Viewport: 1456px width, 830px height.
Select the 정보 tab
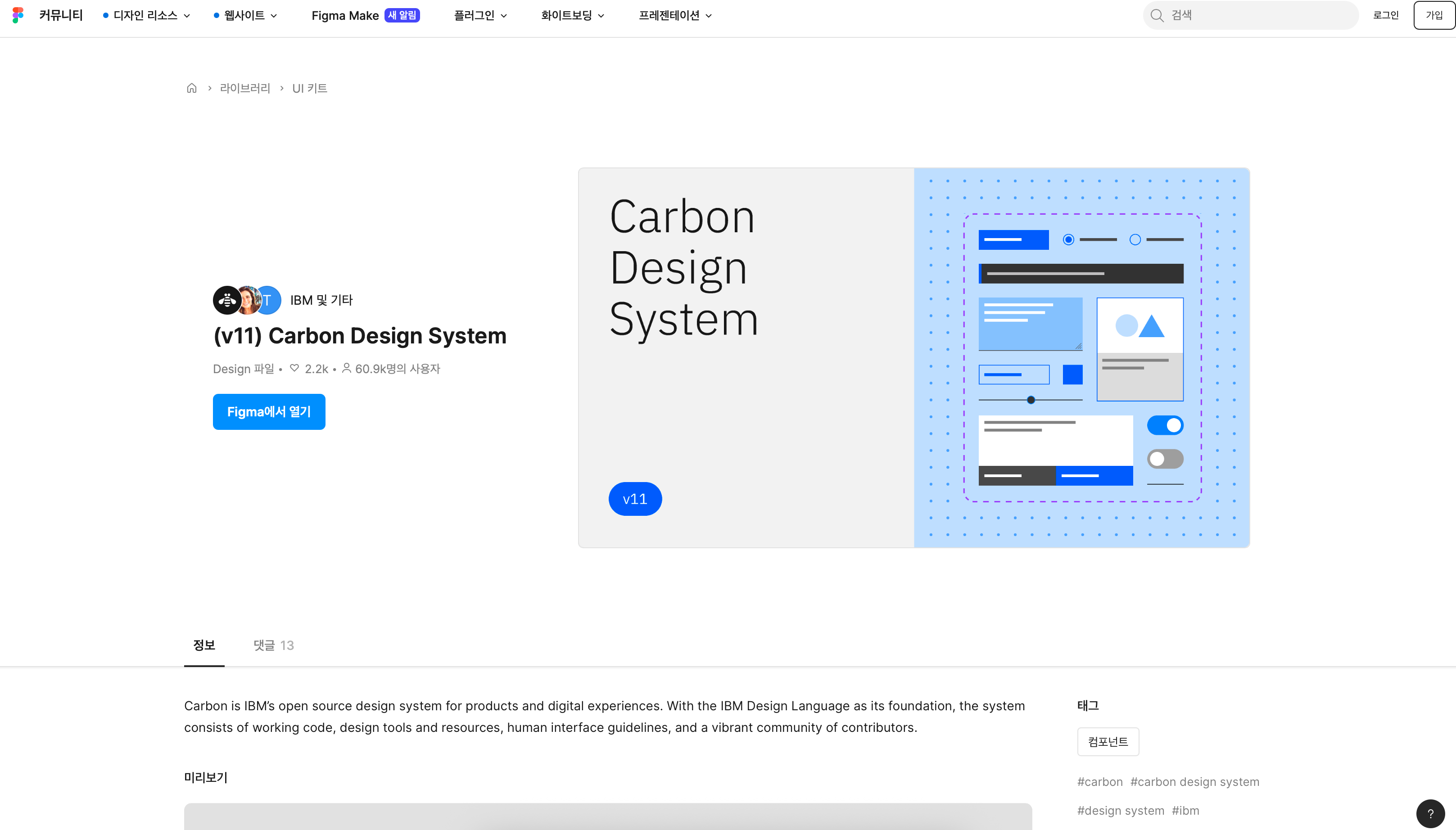[x=204, y=645]
